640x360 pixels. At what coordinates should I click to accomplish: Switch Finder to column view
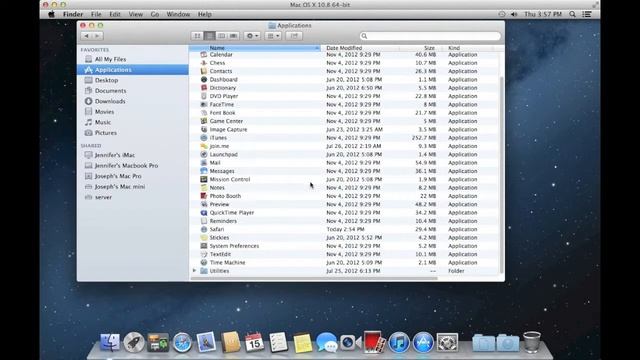(222, 36)
